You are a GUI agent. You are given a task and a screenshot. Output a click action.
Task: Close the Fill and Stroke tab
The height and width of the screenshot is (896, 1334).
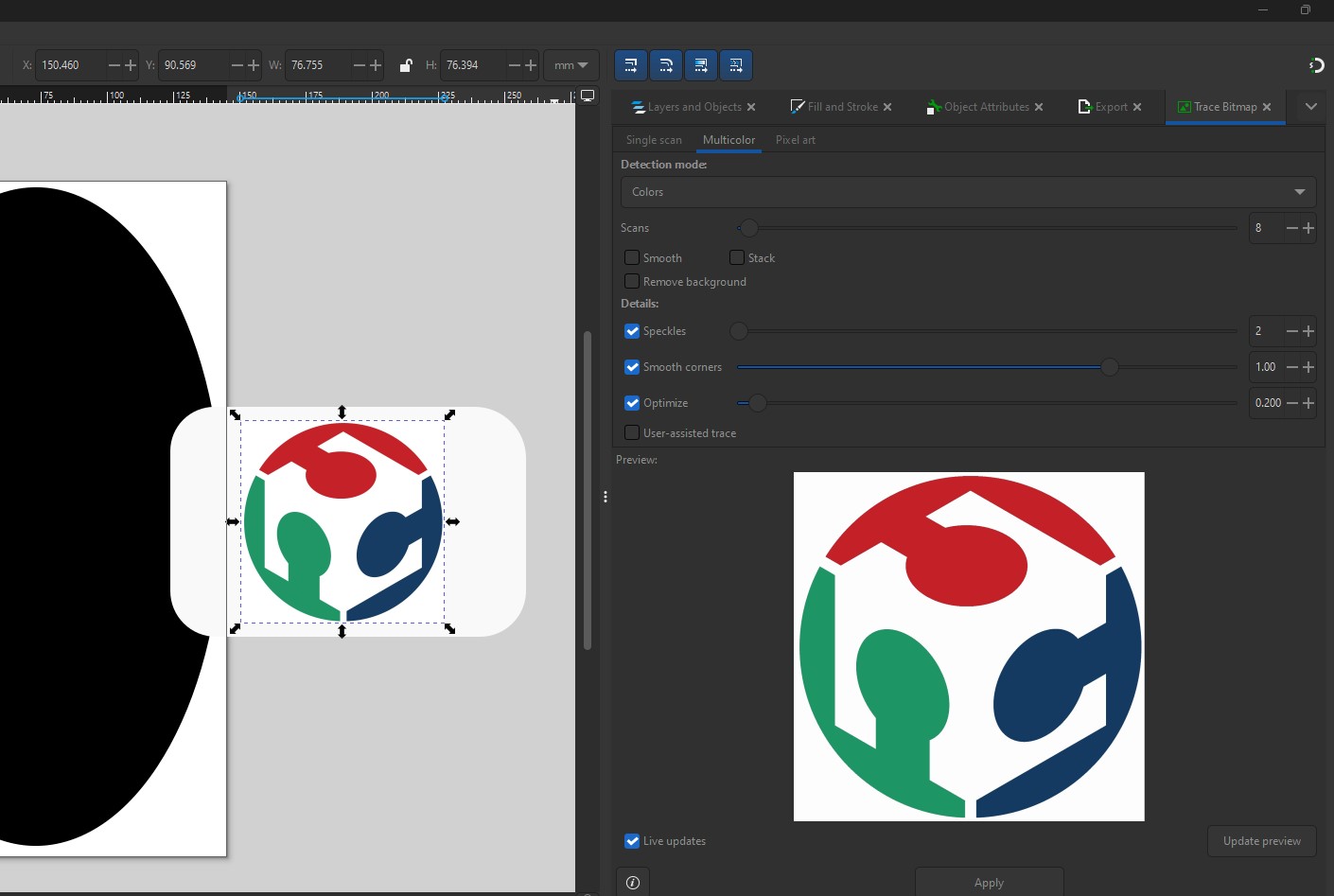point(887,107)
